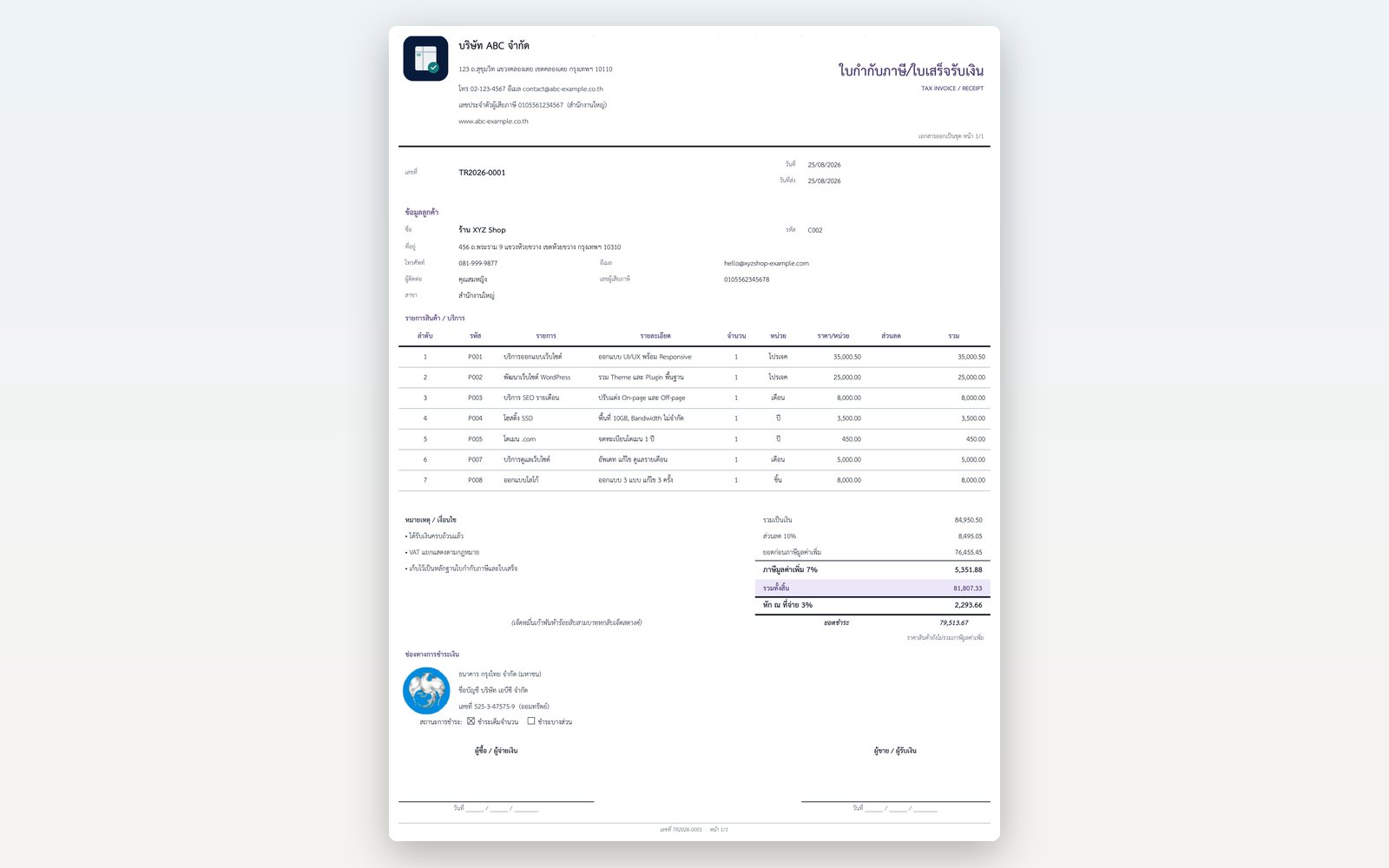
Task: Click withholding tax amount 2,293.66
Action: pyautogui.click(x=969, y=605)
